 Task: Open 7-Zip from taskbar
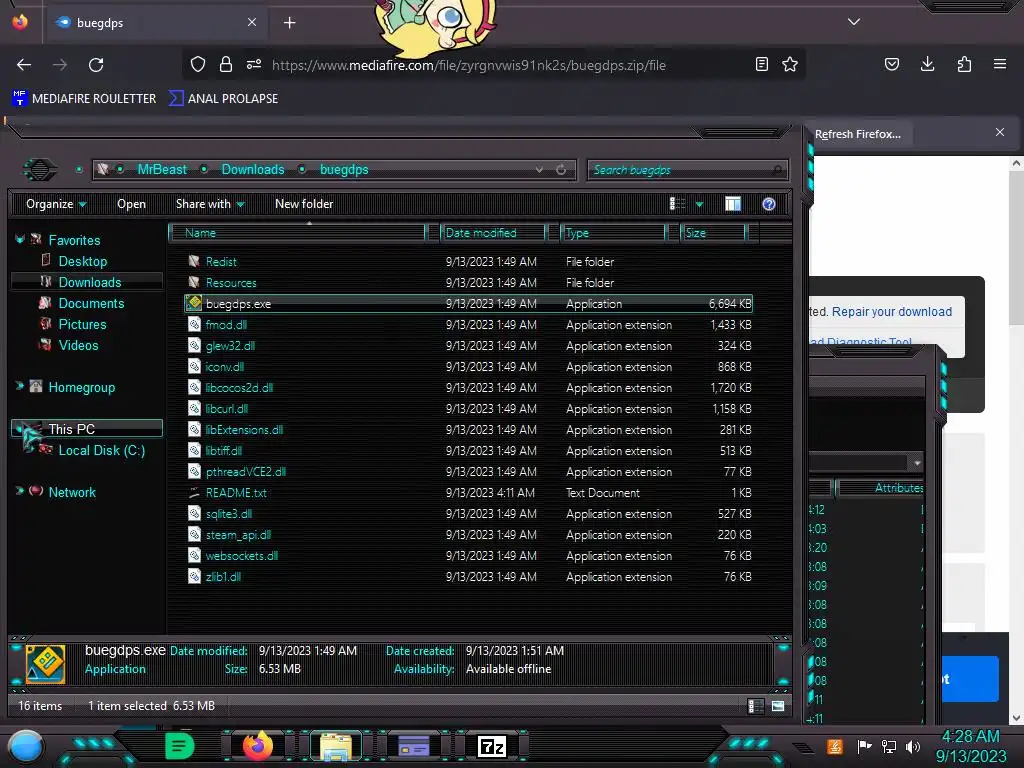[x=492, y=746]
